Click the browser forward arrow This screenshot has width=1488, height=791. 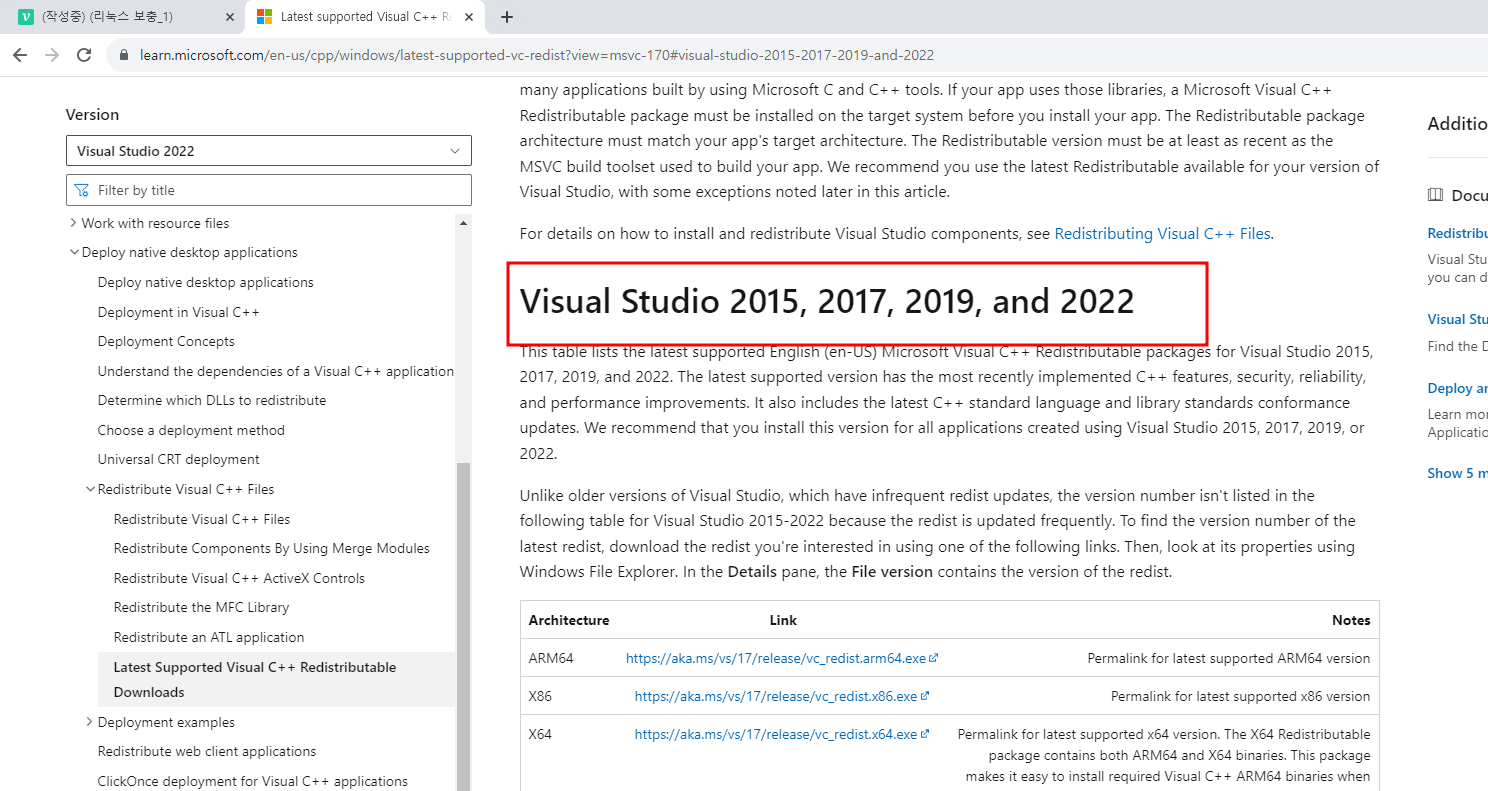[x=52, y=55]
